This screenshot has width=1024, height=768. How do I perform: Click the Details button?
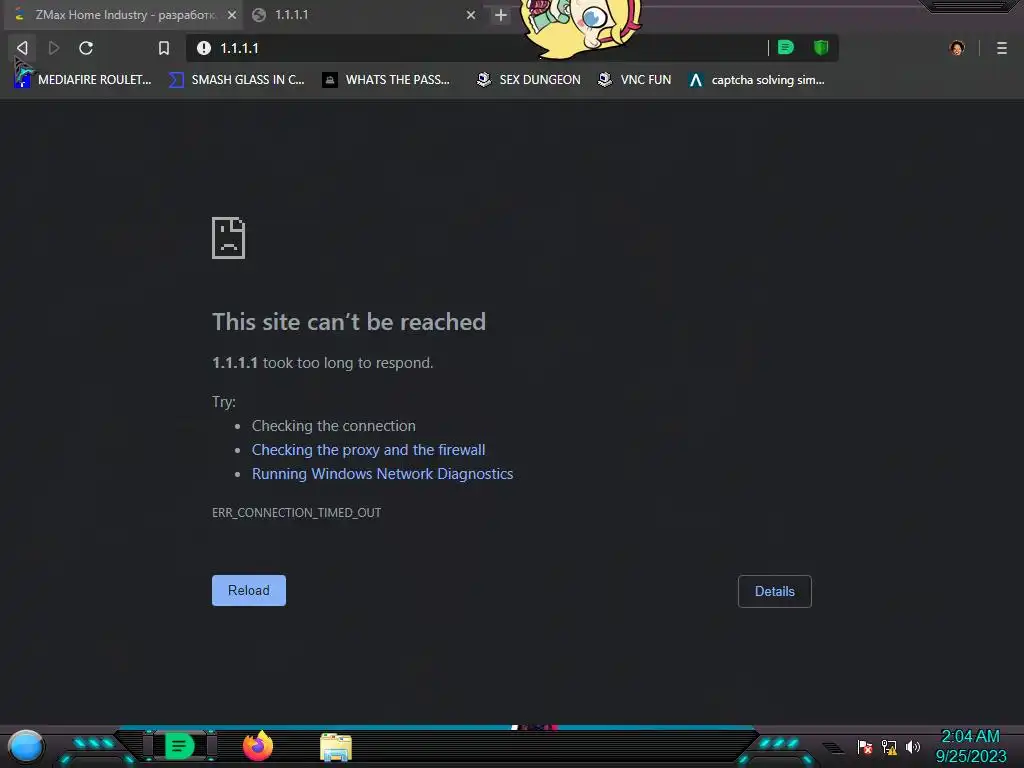(x=775, y=591)
